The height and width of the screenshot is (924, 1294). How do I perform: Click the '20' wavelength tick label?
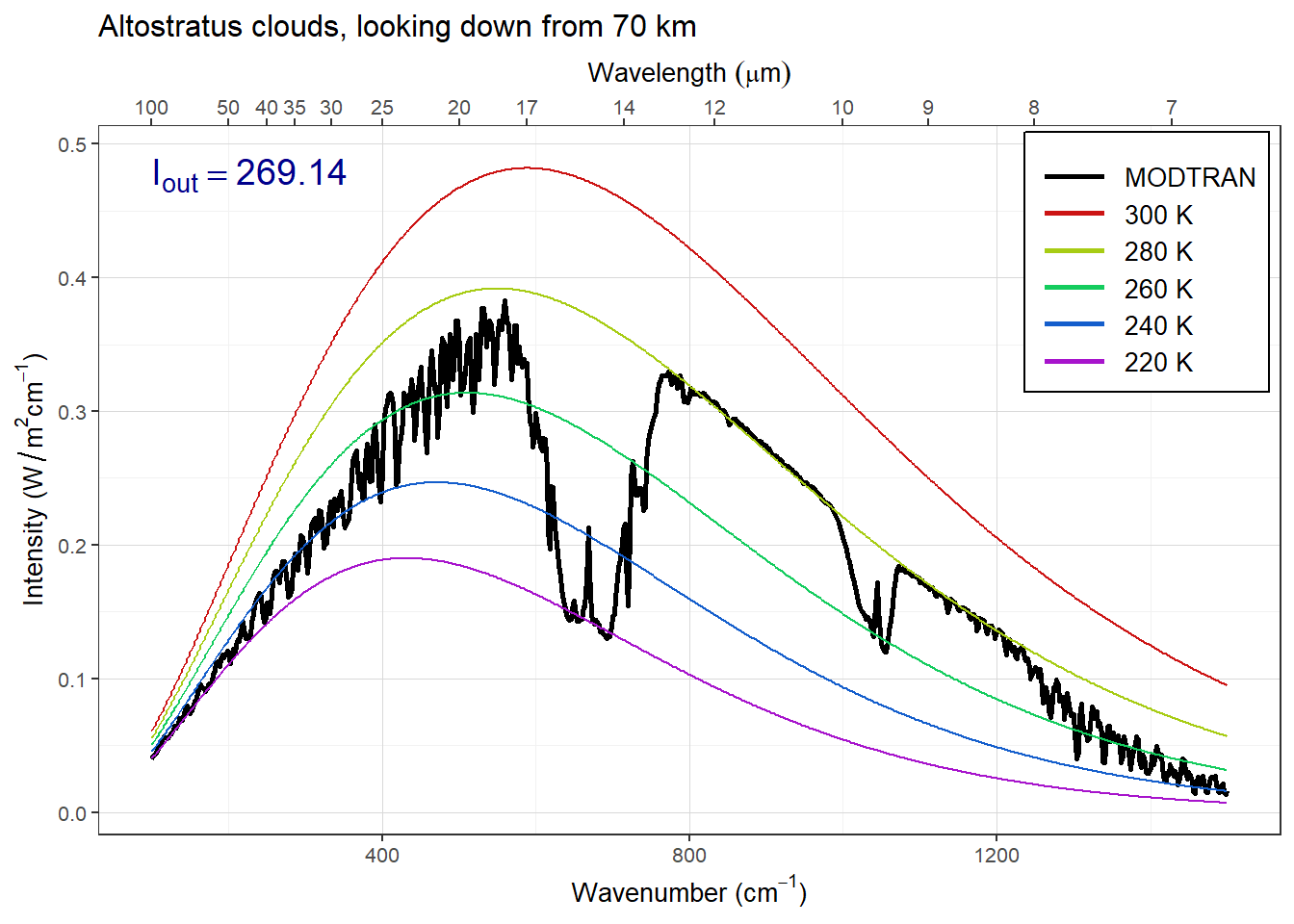click(459, 108)
